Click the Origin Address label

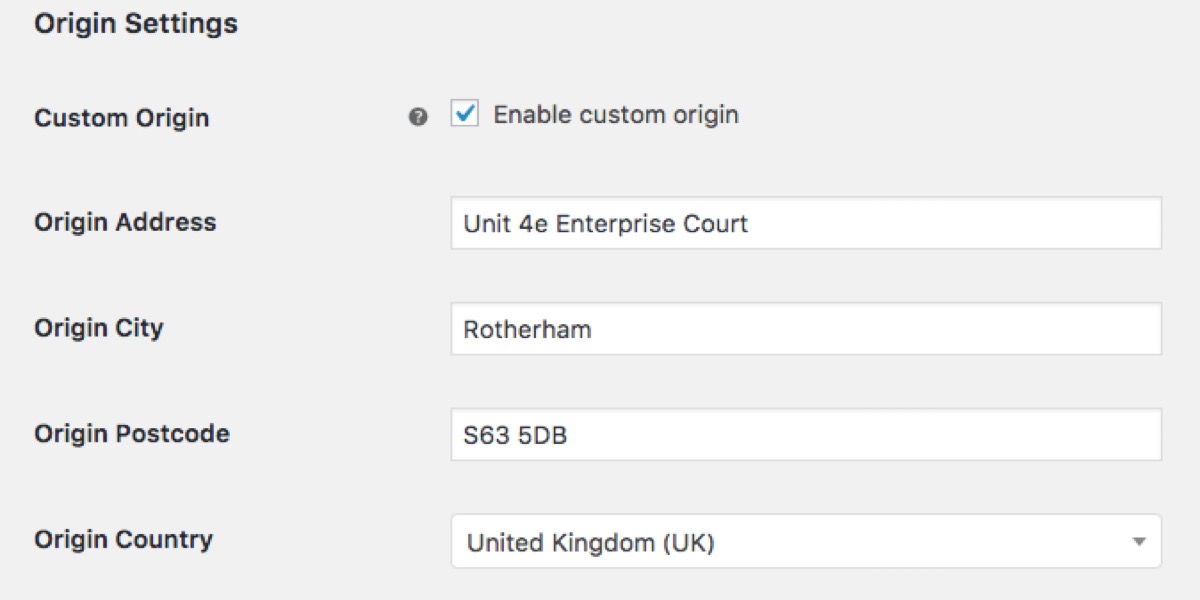pos(125,222)
